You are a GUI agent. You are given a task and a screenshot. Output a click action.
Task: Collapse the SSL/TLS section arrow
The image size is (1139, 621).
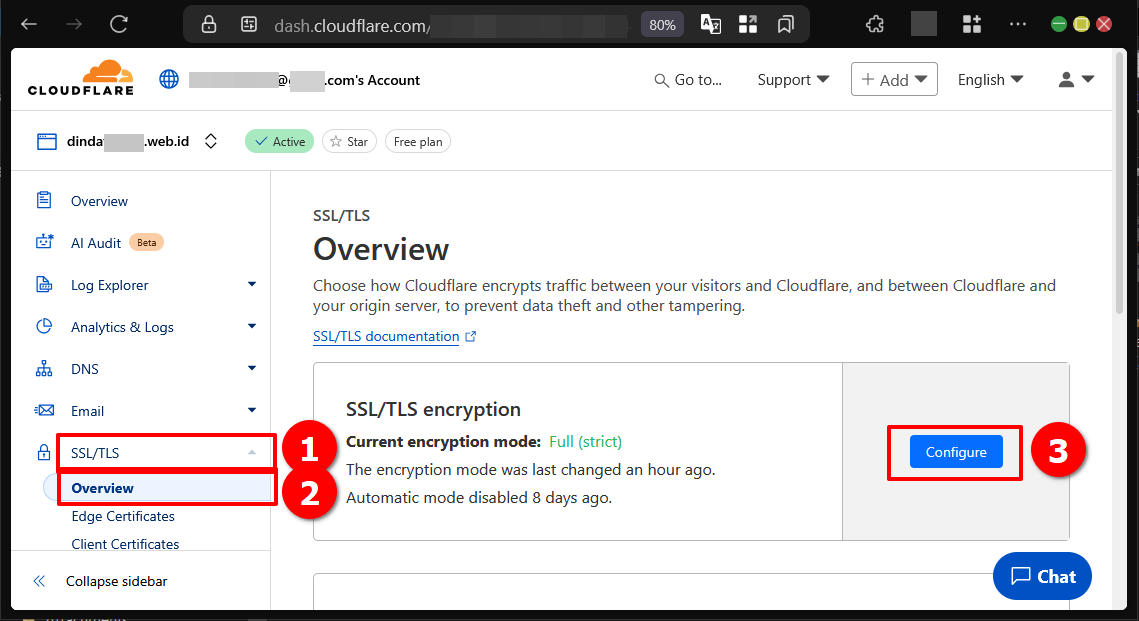252,452
